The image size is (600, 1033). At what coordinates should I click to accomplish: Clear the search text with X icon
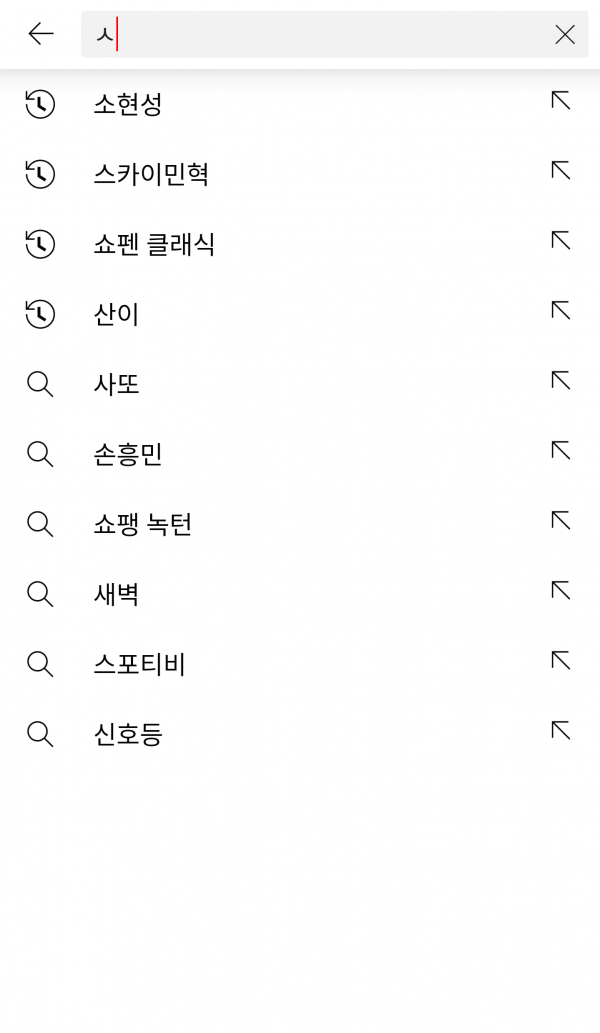pos(565,35)
